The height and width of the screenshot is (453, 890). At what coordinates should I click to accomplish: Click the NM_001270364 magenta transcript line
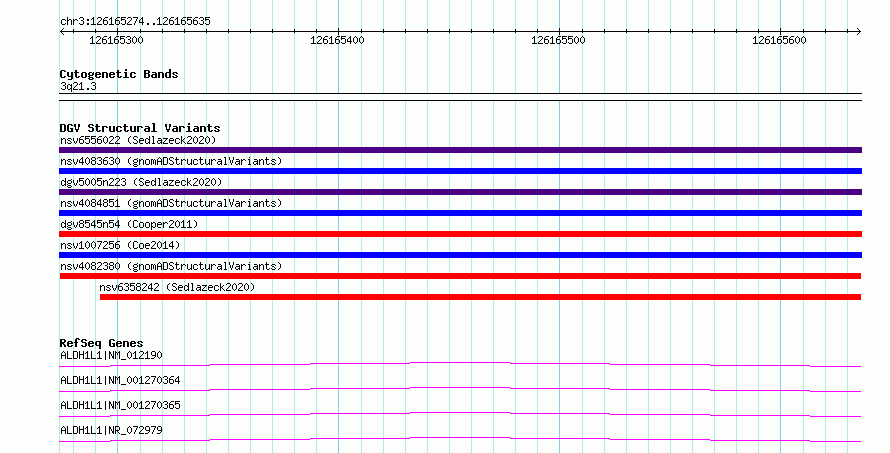(x=460, y=389)
